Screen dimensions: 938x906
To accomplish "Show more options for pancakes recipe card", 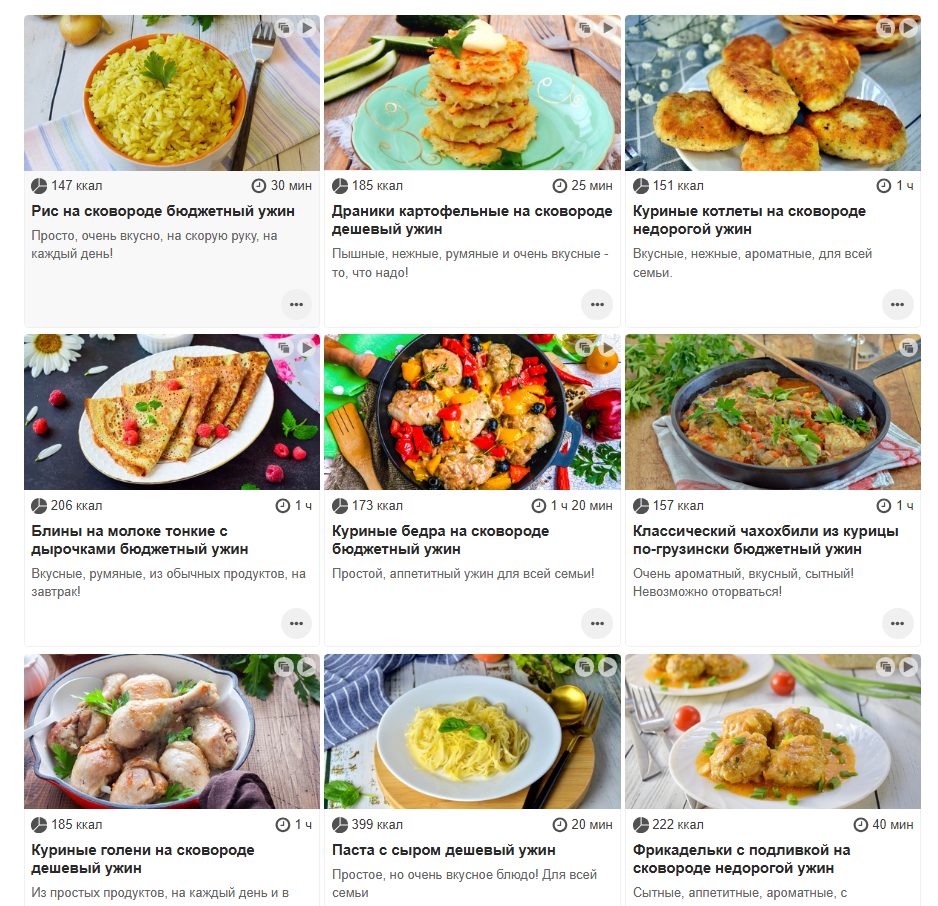I will pyautogui.click(x=297, y=623).
